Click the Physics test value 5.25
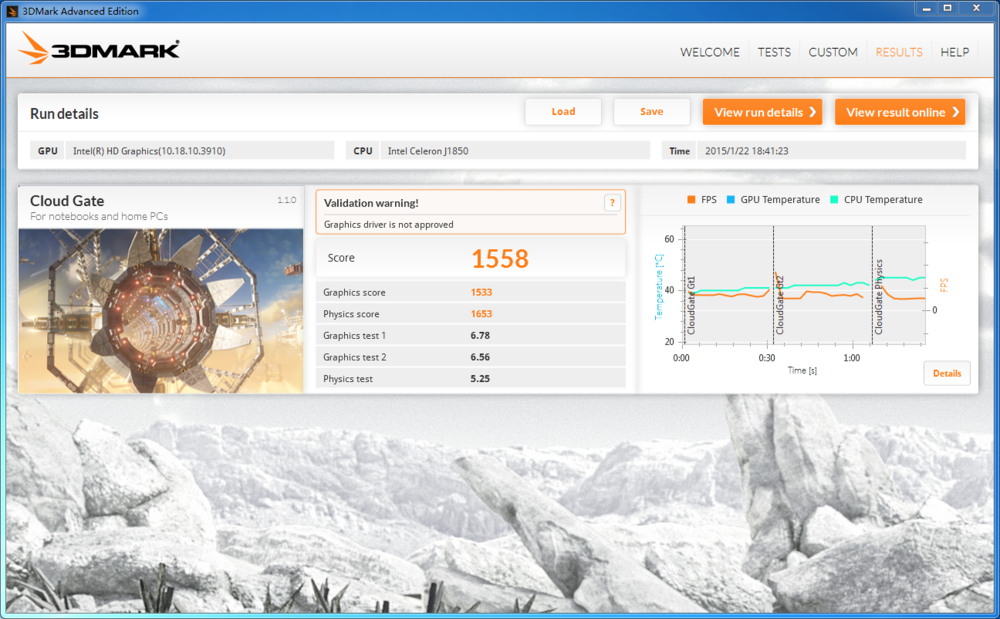 point(480,379)
